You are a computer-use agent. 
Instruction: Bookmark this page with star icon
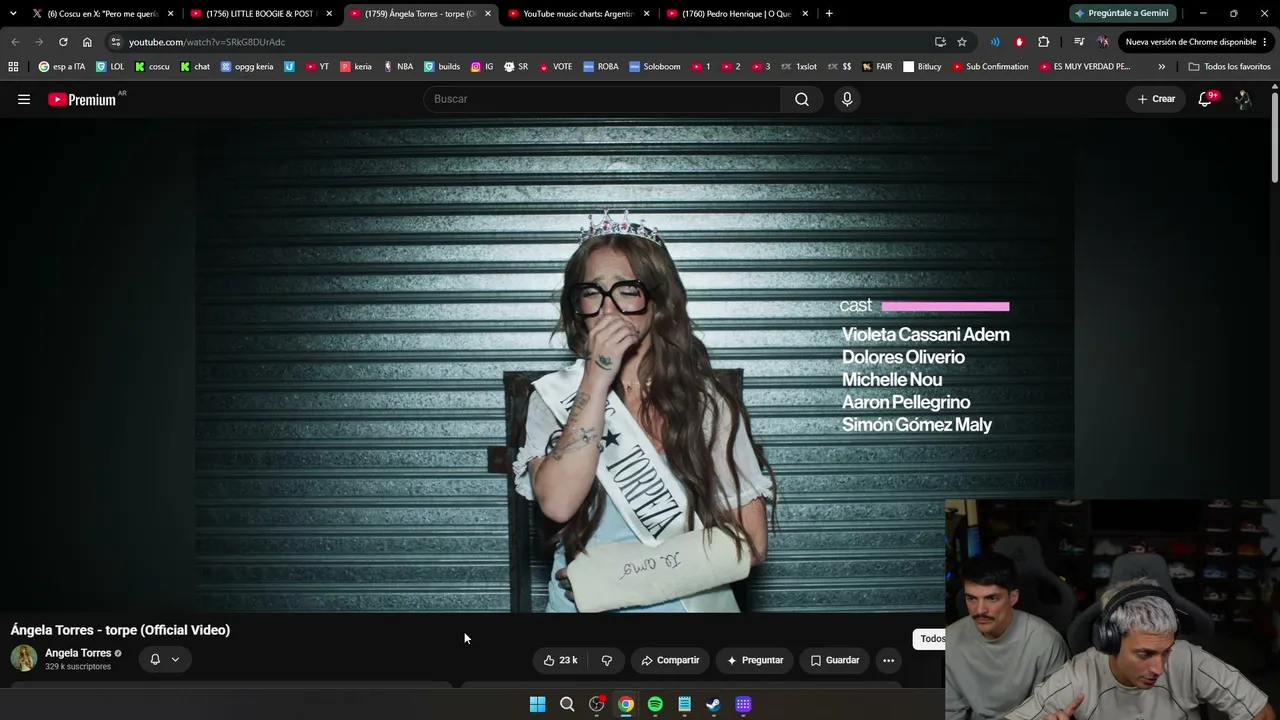[962, 42]
